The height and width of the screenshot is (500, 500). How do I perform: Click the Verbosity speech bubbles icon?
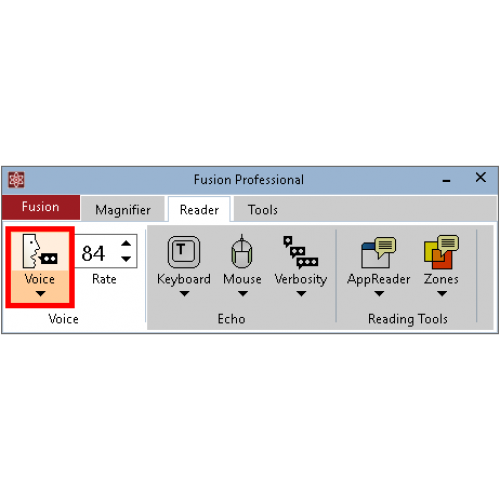click(300, 252)
